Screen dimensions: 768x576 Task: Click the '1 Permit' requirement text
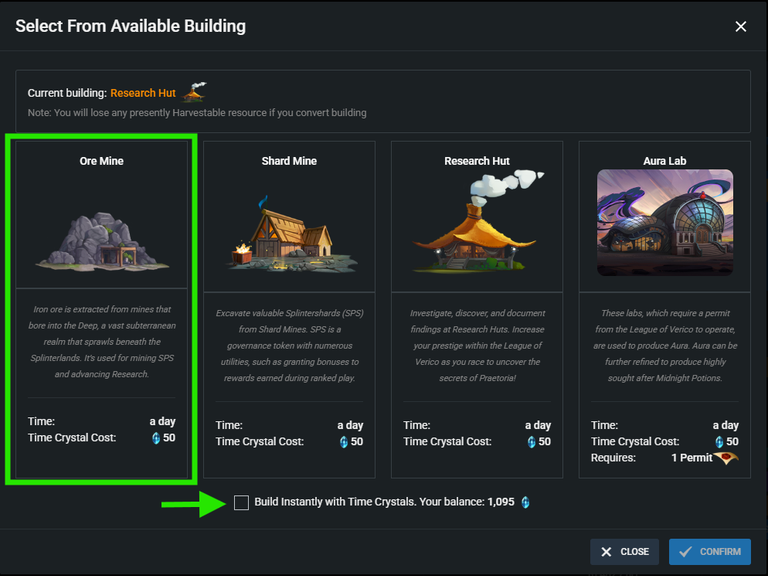[x=692, y=458]
